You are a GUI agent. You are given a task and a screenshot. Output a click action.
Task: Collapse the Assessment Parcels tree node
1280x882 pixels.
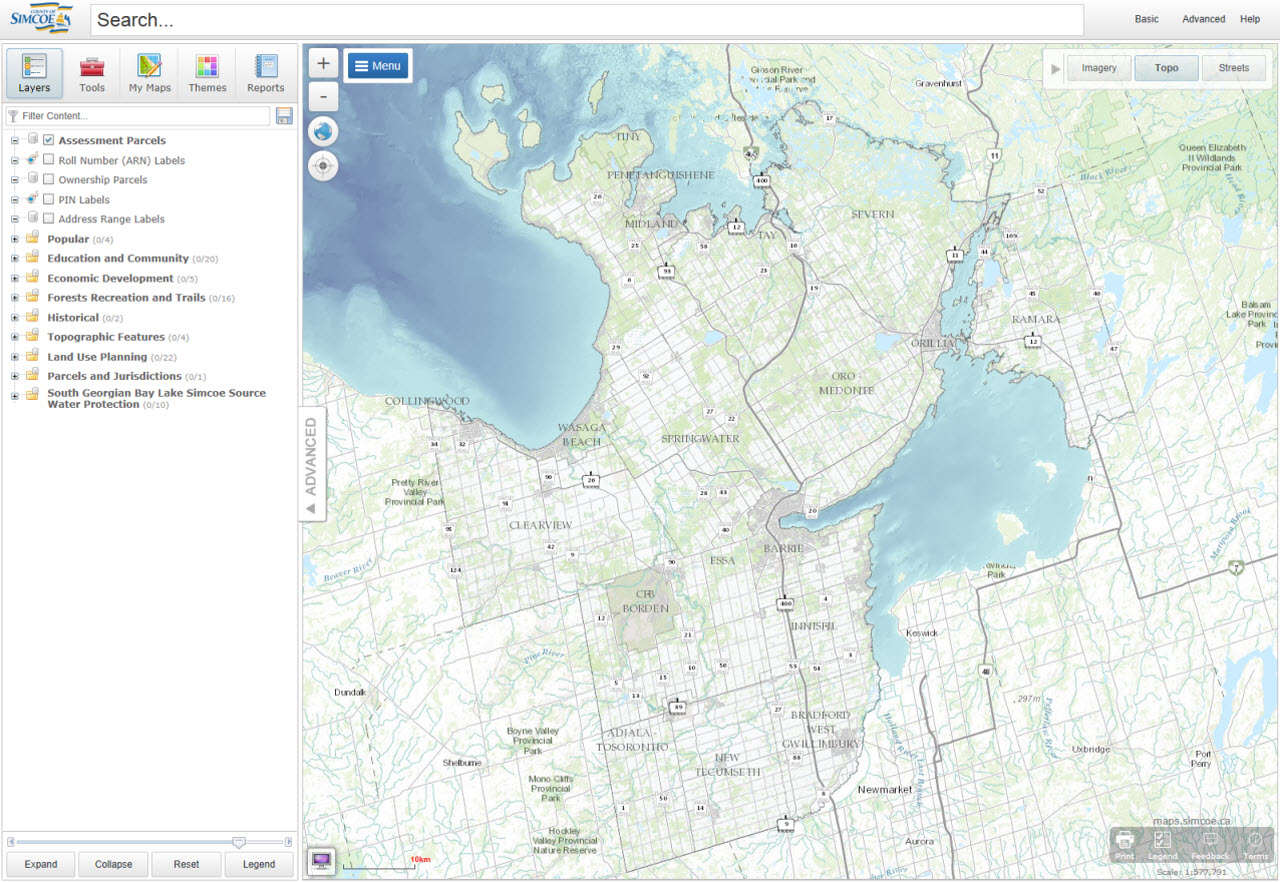click(x=15, y=140)
